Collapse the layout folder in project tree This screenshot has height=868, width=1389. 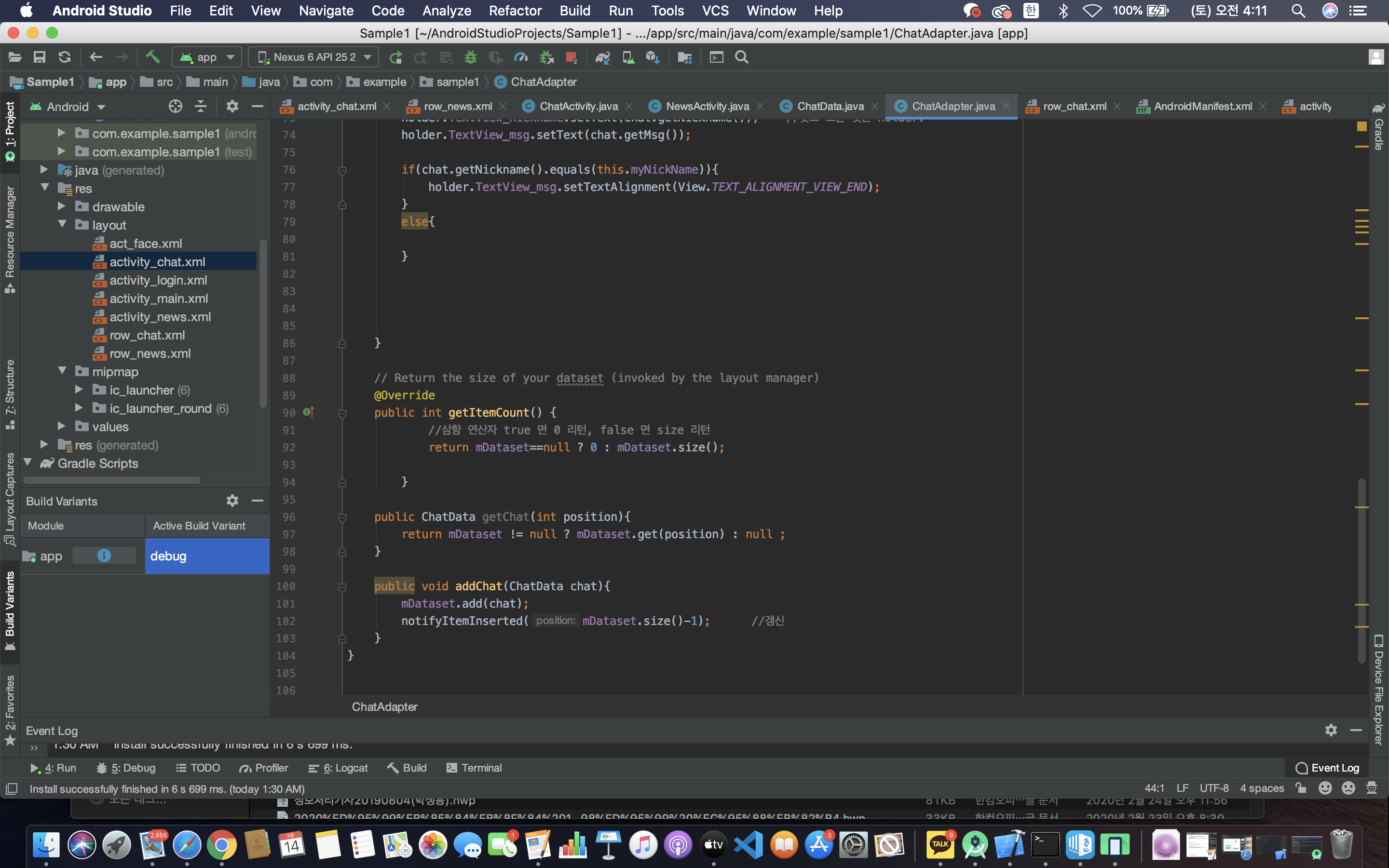pos(62,224)
